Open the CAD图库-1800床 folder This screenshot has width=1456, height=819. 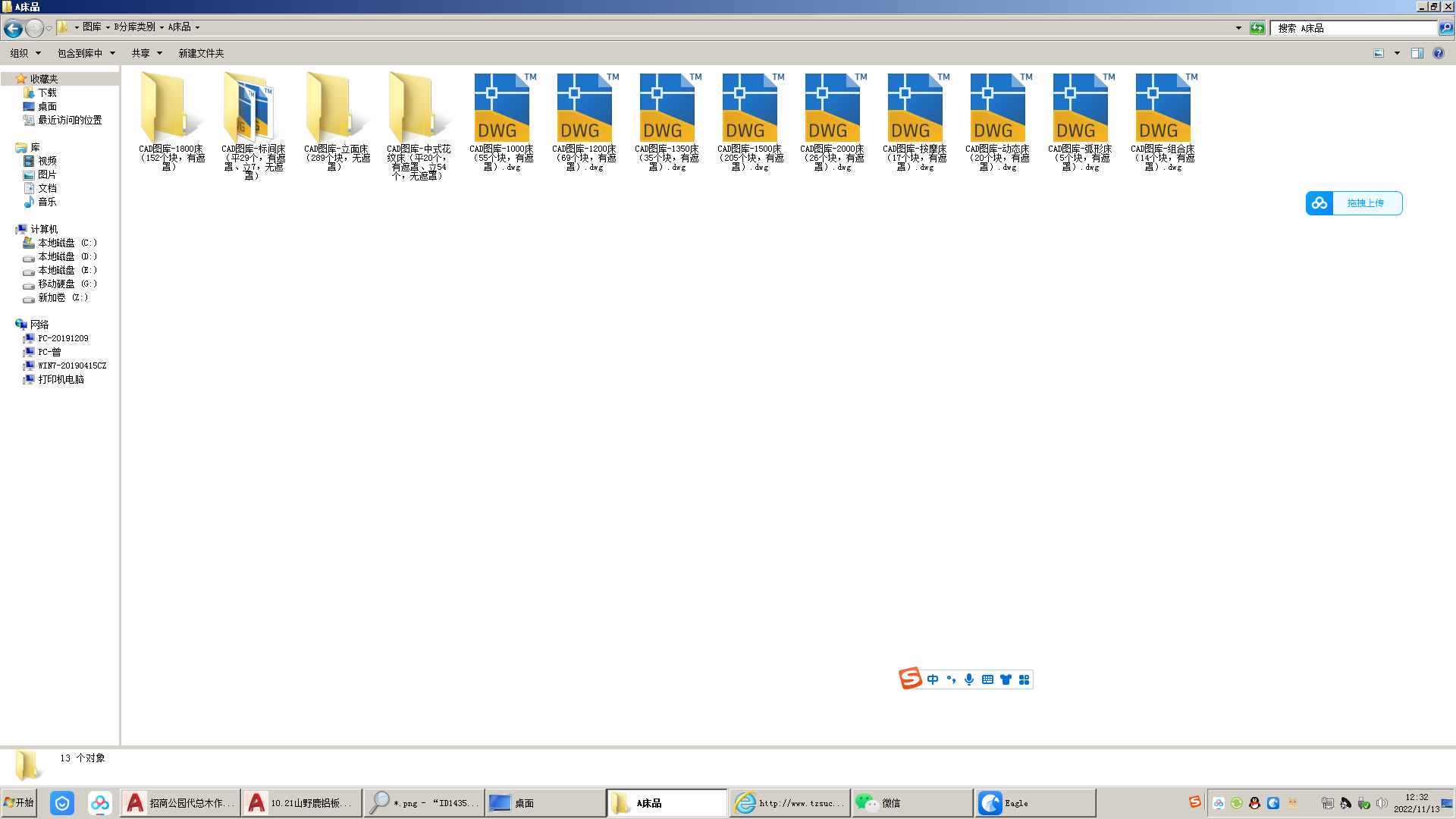[172, 121]
